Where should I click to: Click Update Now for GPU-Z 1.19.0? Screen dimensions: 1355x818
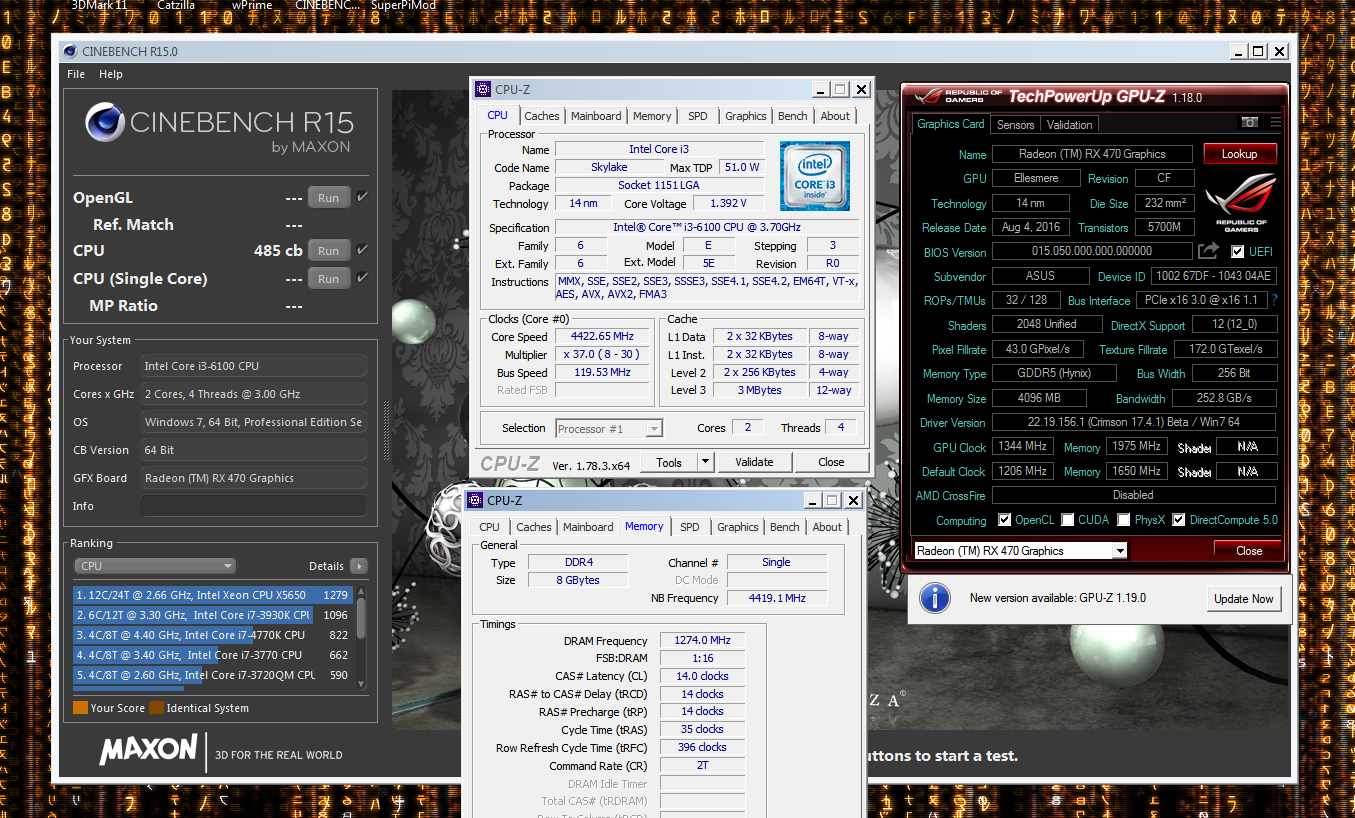[x=1244, y=599]
